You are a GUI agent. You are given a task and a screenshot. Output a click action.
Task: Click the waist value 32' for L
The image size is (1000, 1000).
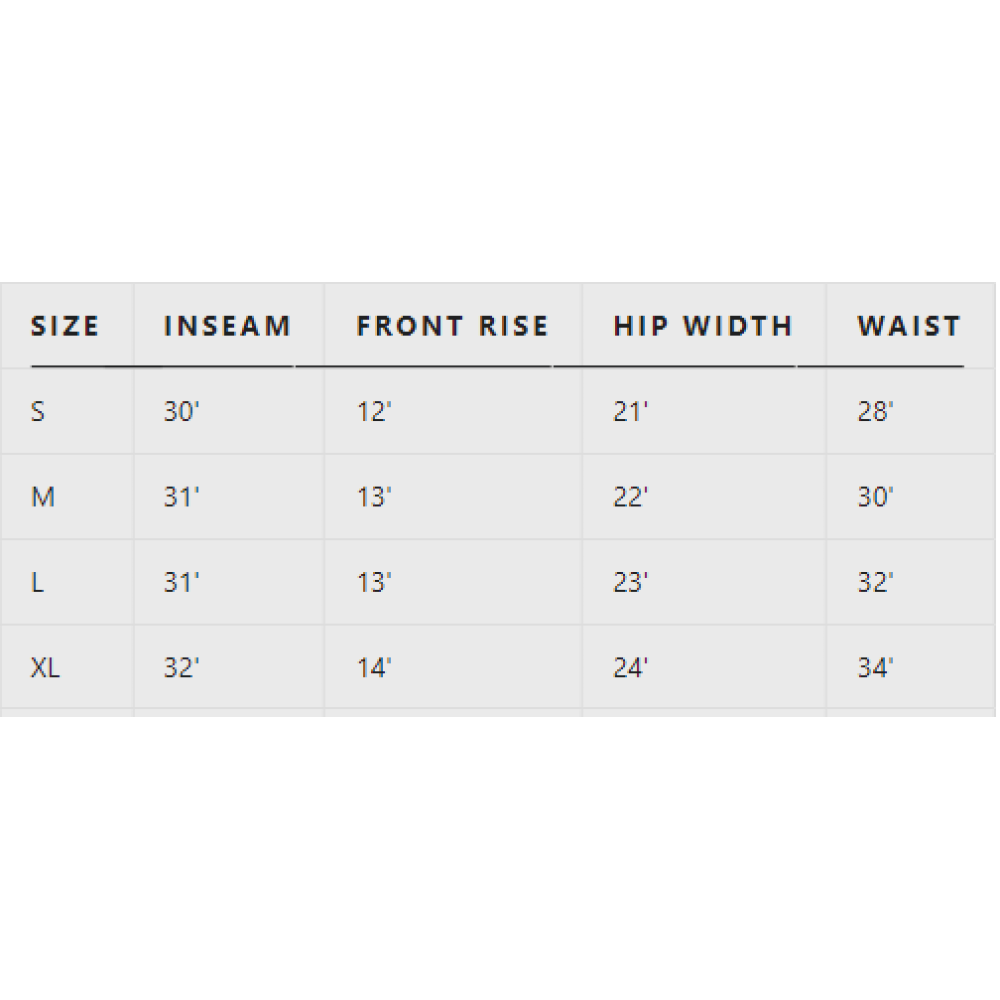(875, 582)
